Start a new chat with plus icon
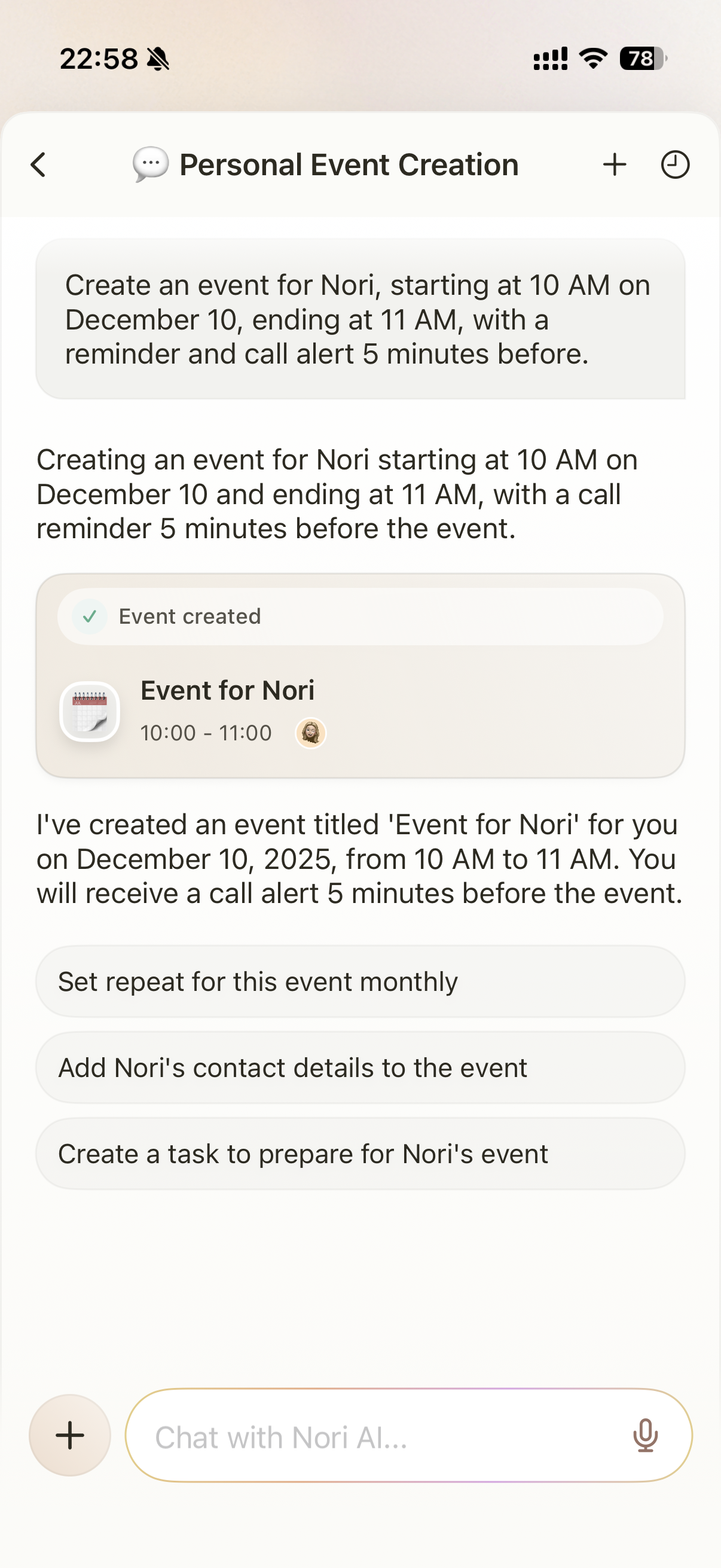The height and width of the screenshot is (1568, 721). pos(615,164)
